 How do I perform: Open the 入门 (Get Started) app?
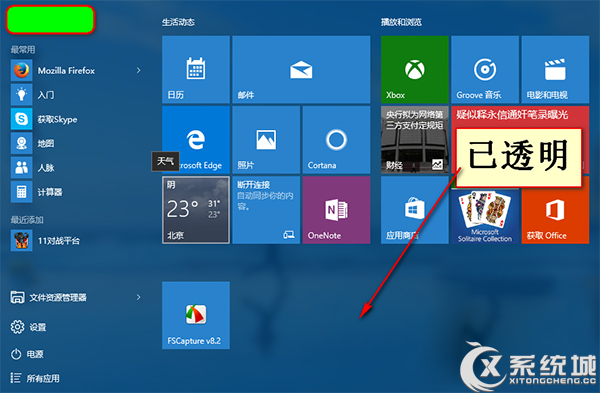click(77, 95)
